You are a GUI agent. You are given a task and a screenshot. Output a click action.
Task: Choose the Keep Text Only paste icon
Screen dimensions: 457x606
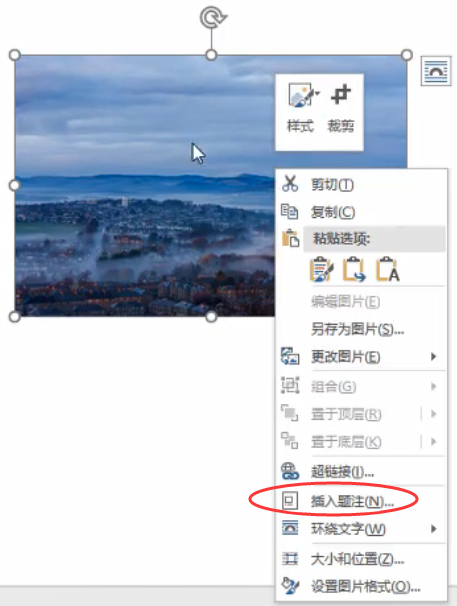(x=387, y=269)
